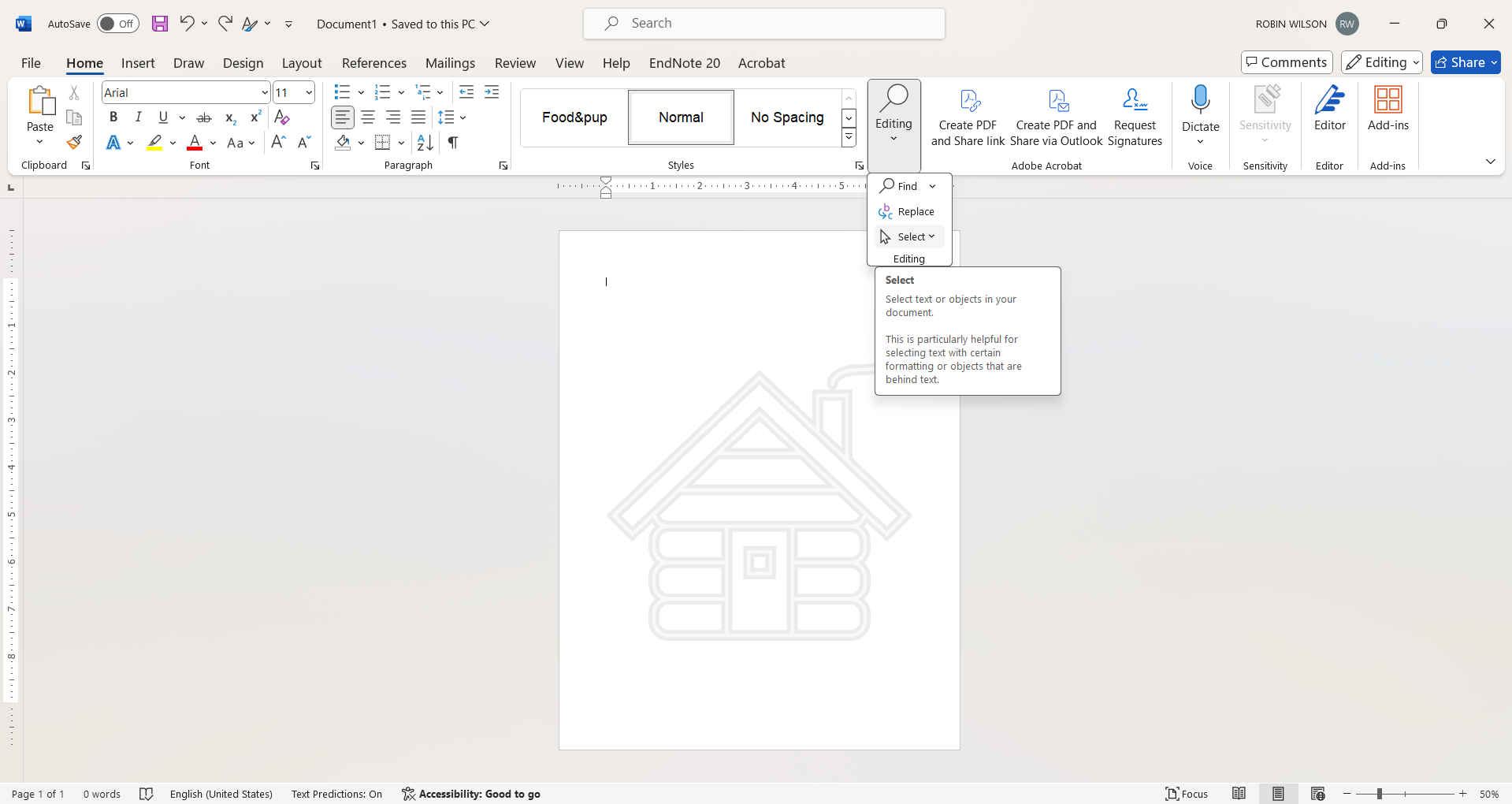Expand the Select submenu arrow
1512x804 pixels.
click(x=931, y=236)
